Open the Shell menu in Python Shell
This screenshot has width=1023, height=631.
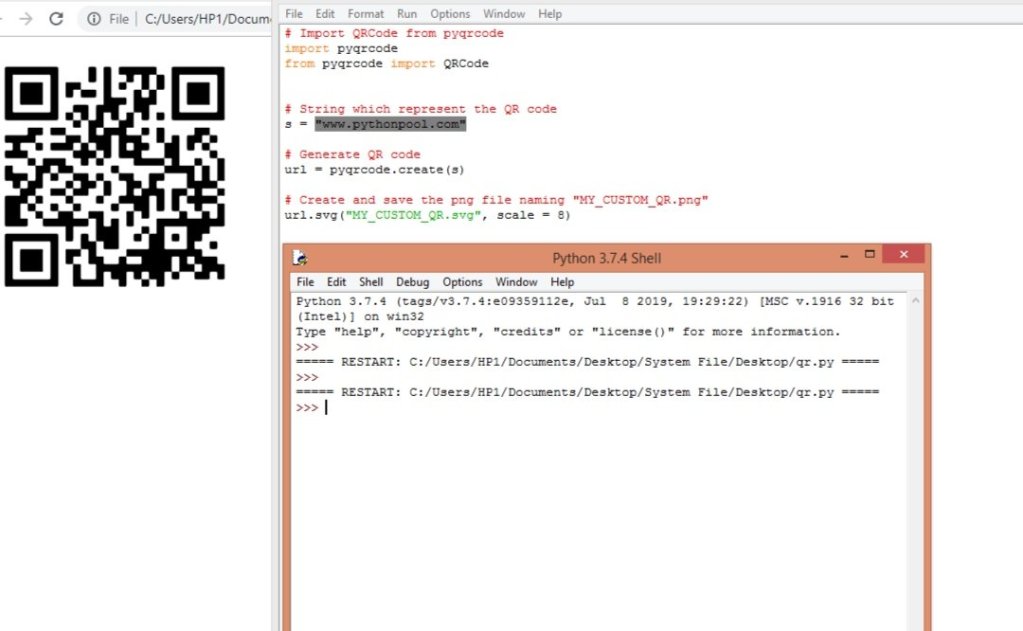(371, 282)
